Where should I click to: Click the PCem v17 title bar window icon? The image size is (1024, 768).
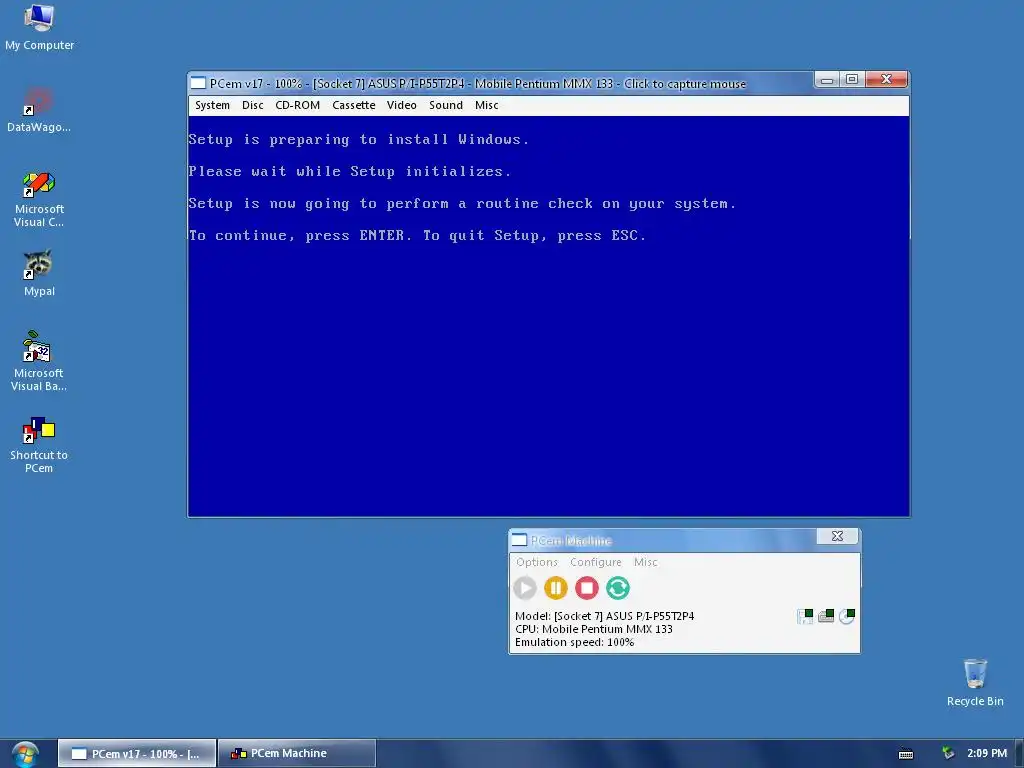pos(198,83)
